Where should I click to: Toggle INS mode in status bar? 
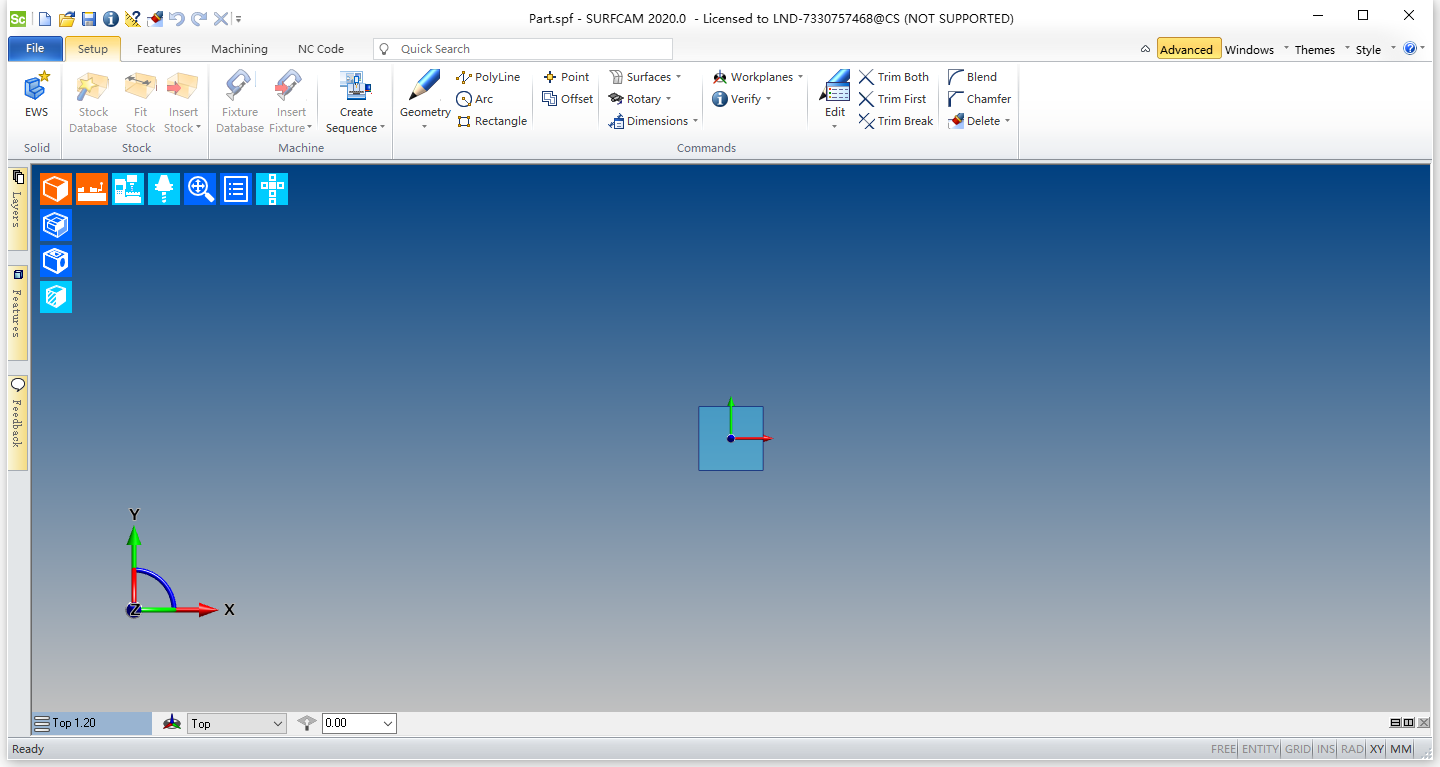1326,749
